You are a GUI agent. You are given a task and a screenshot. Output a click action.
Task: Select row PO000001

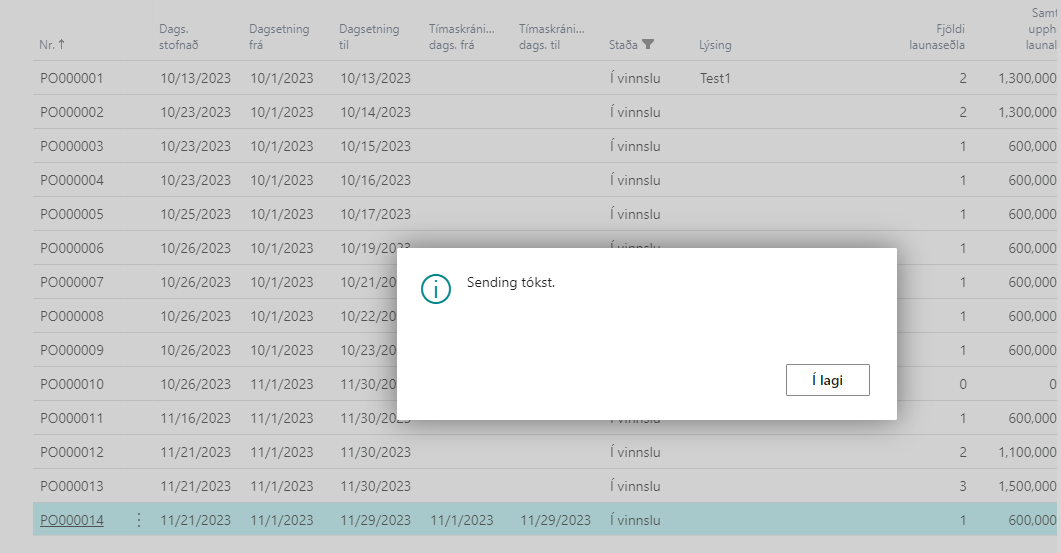(x=71, y=78)
